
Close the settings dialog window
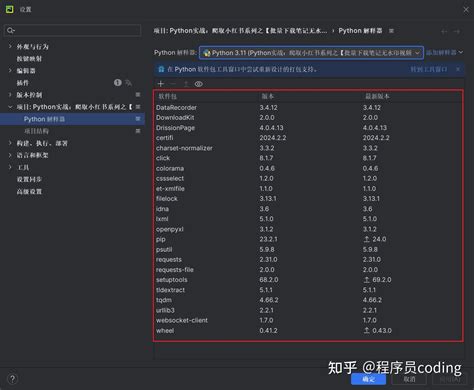tap(466, 10)
